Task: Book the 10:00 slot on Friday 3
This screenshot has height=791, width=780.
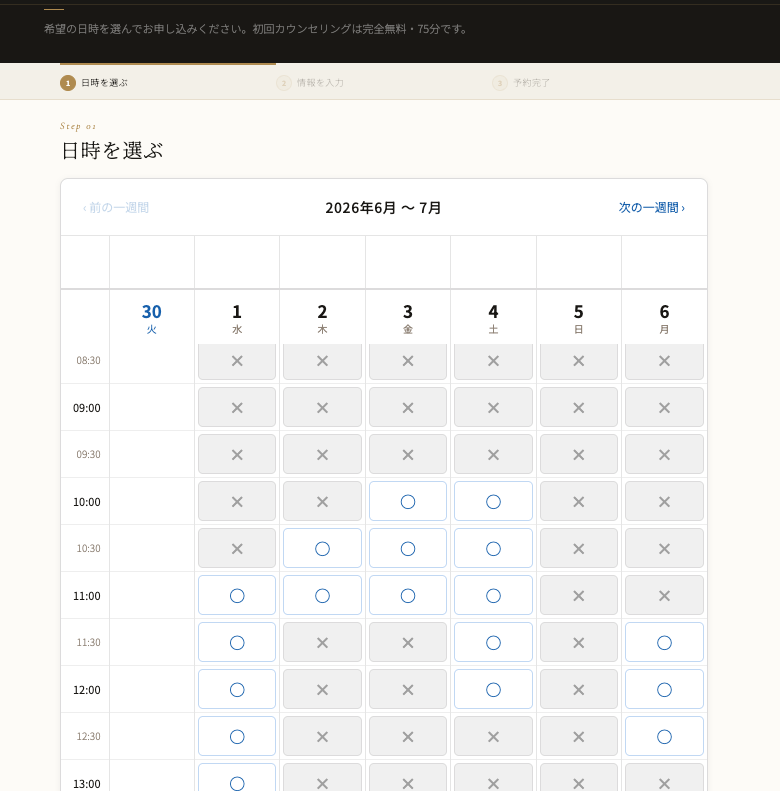Action: click(408, 501)
